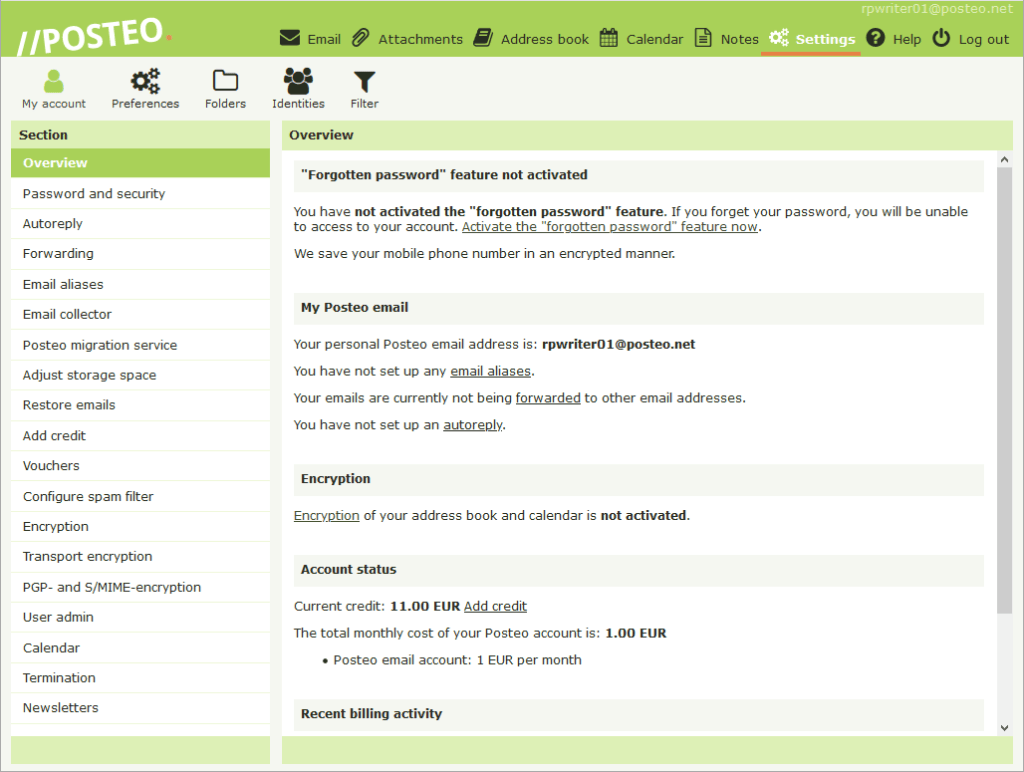Click the rpwriter01@posteo.net address at top right

click(936, 8)
